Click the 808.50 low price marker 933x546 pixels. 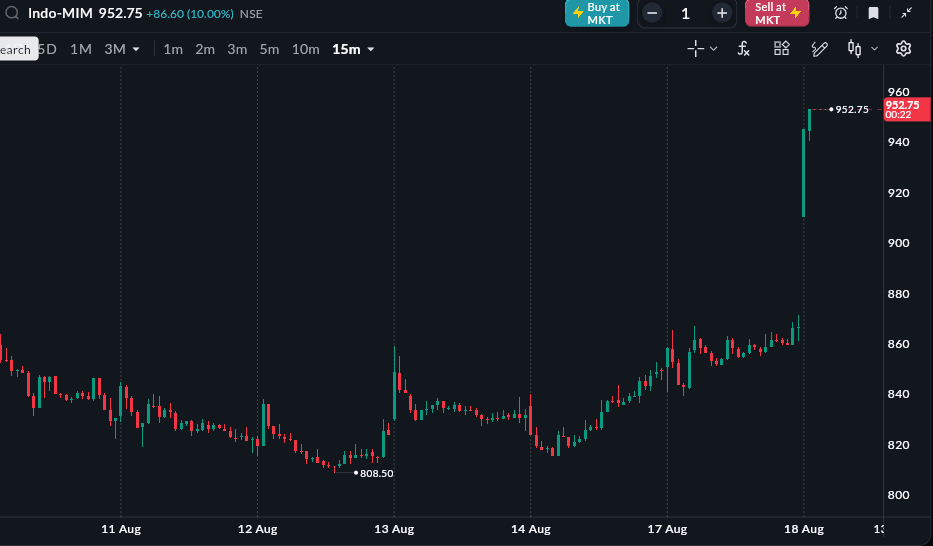point(377,473)
